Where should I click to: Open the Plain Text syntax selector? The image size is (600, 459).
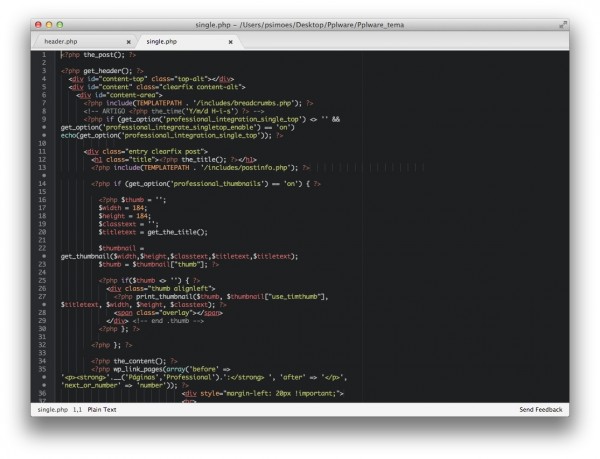(102, 409)
